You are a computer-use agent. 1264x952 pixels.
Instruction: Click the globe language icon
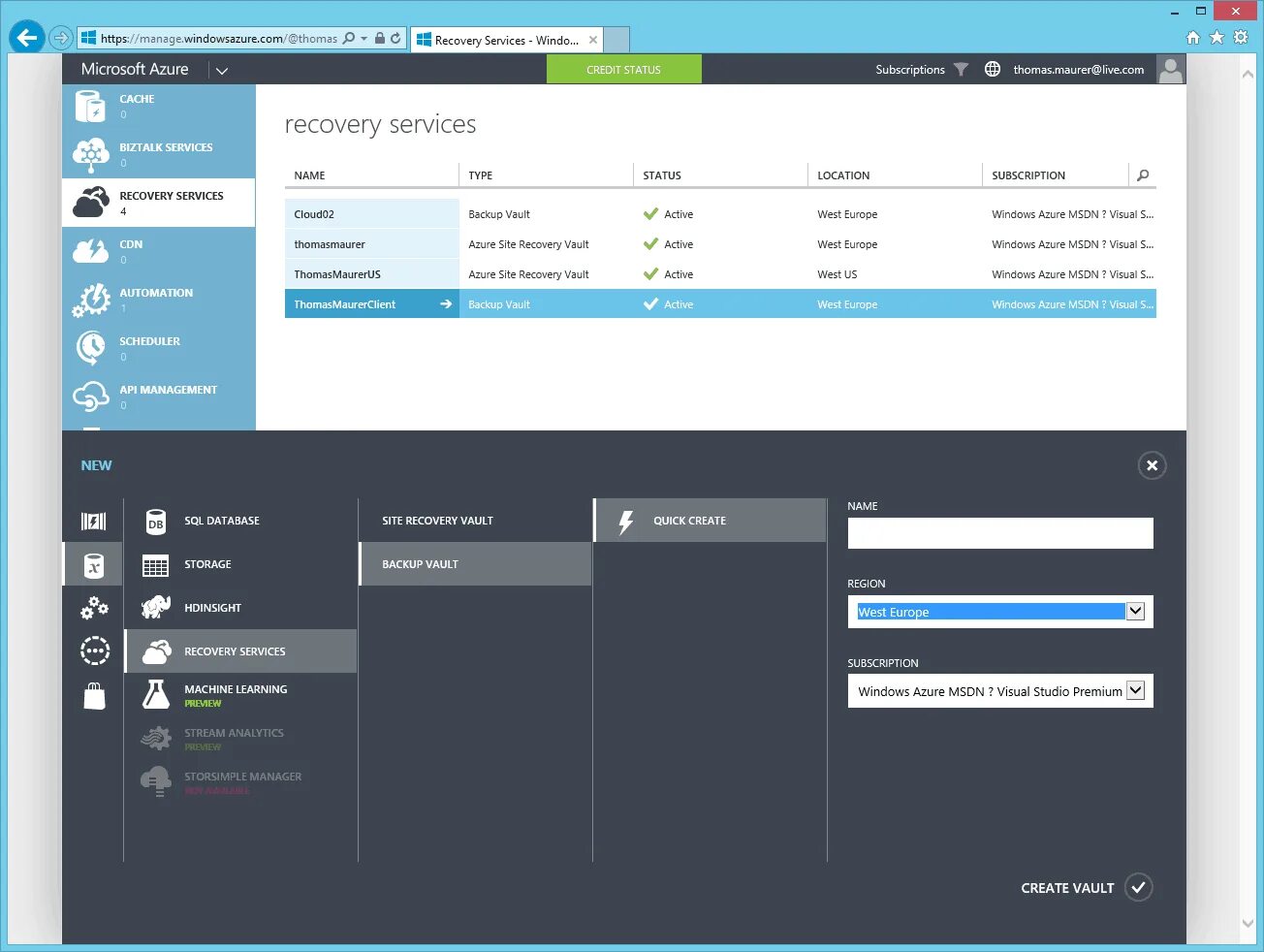[x=993, y=69]
